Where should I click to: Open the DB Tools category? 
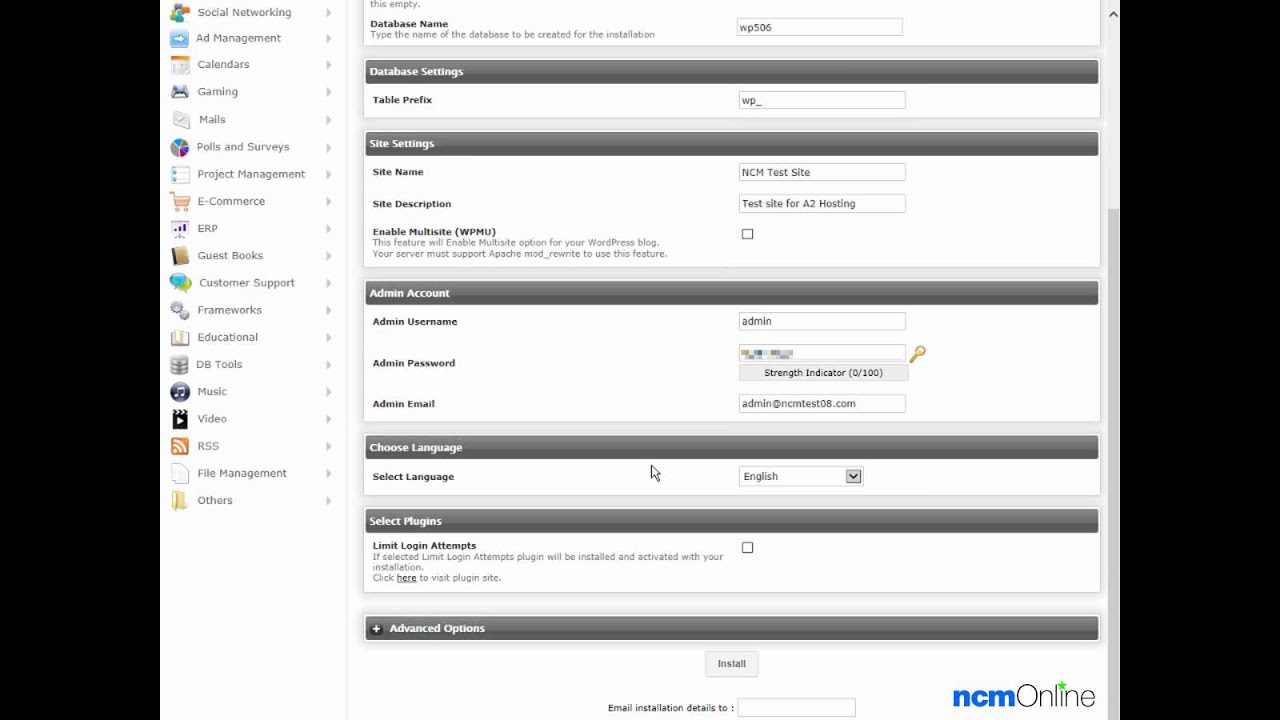pos(219,365)
